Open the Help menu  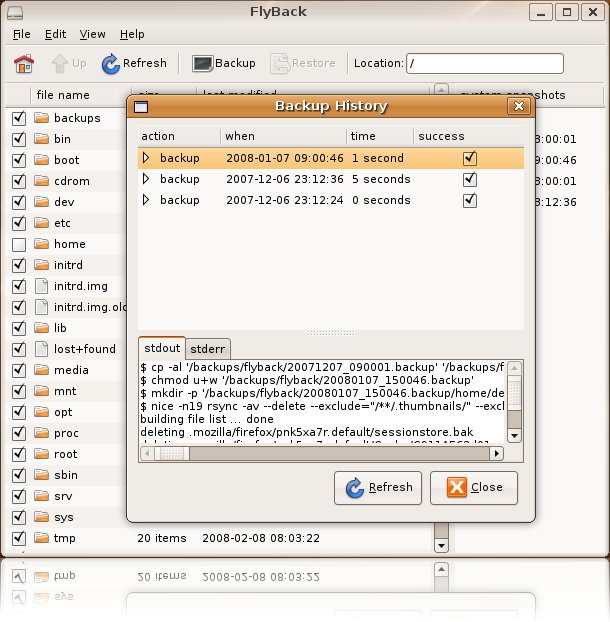coord(132,35)
